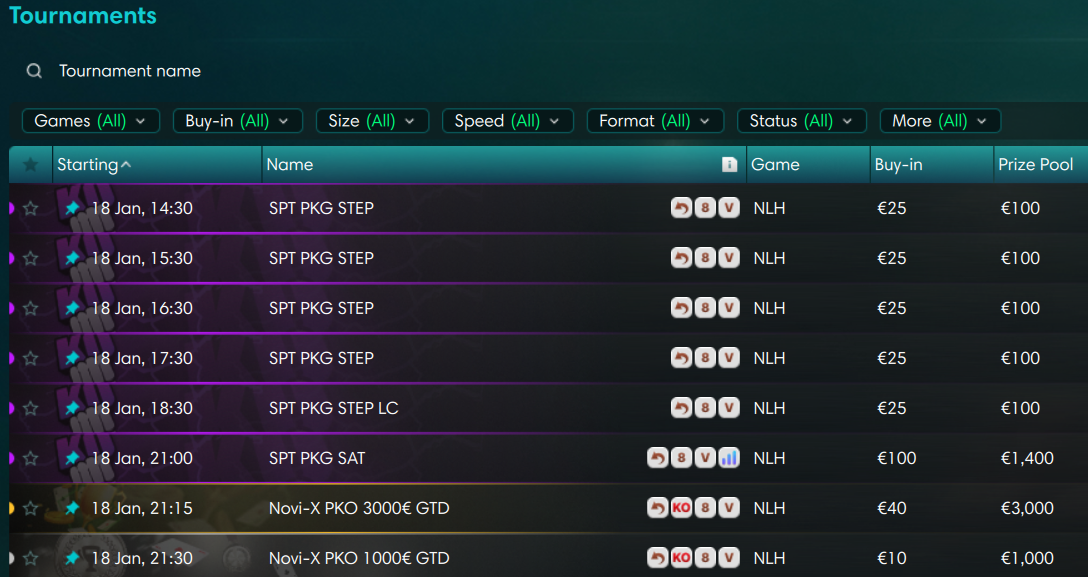1088x577 pixels.
Task: Expand the Buy-in filter dropdown
Action: 237,121
